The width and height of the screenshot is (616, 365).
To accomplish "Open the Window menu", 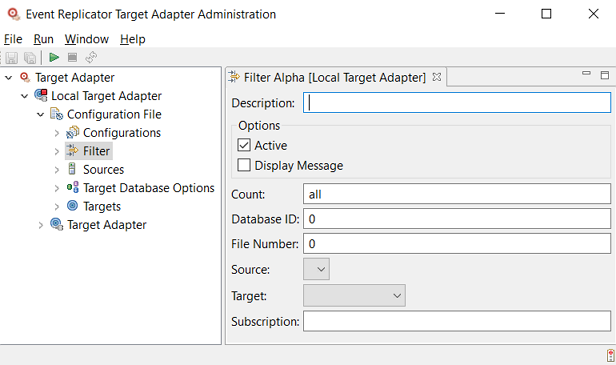I will point(86,39).
